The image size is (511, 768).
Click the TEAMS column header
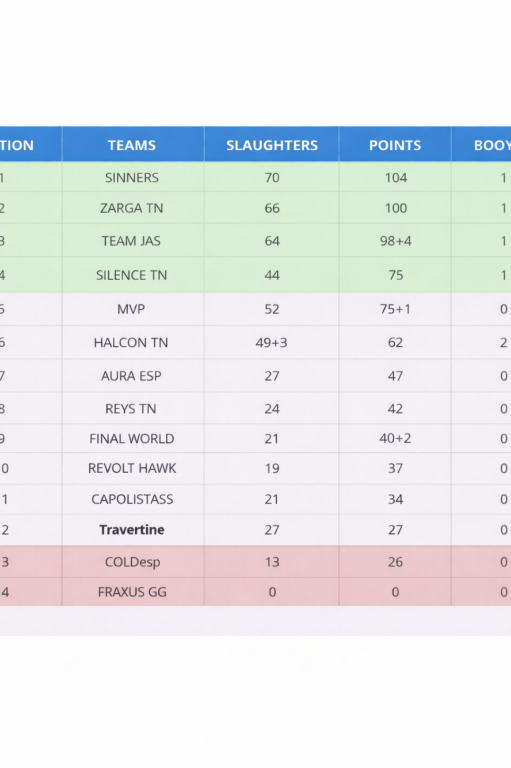(133, 144)
